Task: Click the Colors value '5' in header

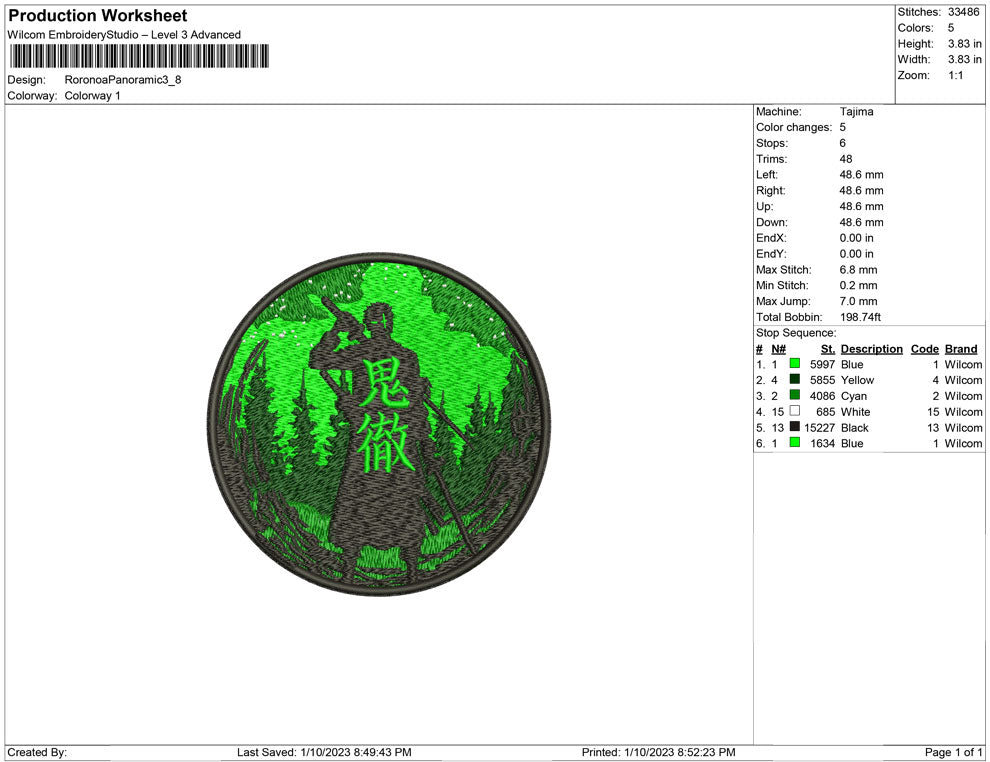Action: tap(951, 28)
